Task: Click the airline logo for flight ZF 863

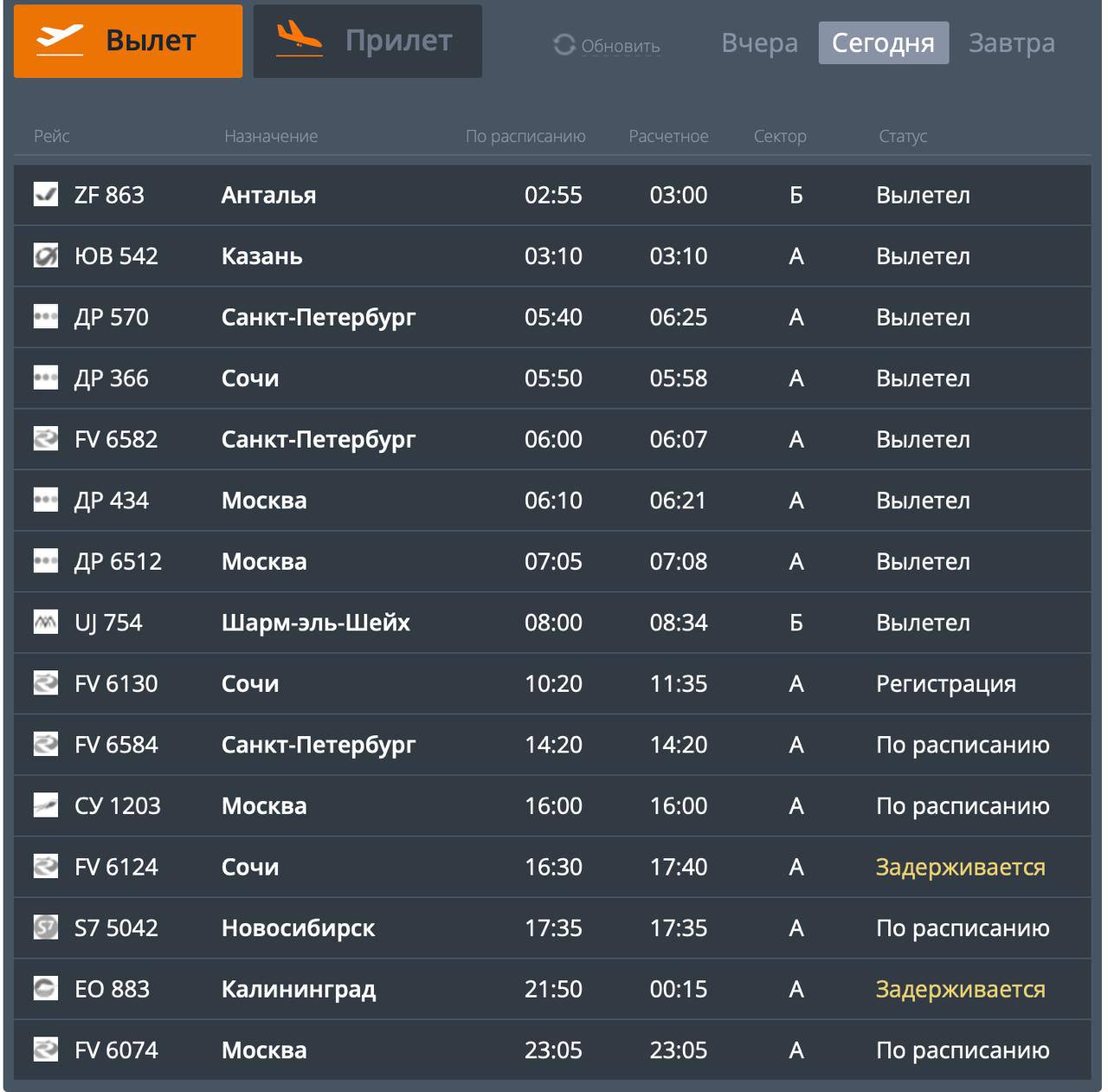Action: (46, 195)
